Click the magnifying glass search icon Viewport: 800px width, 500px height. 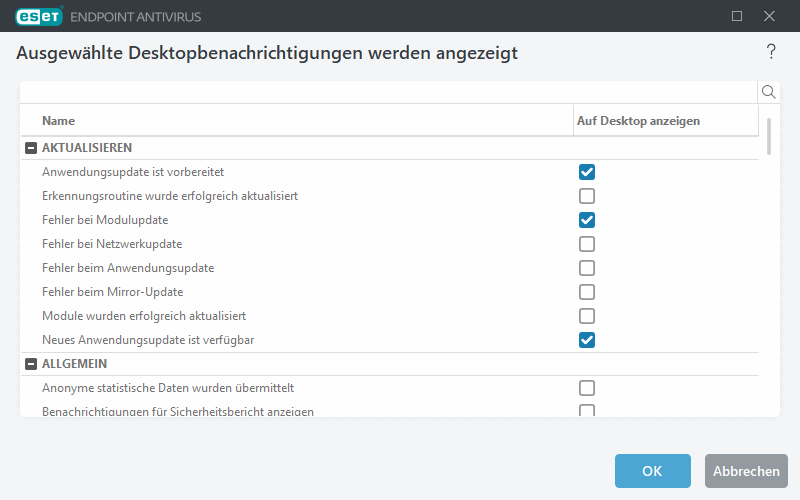point(768,92)
